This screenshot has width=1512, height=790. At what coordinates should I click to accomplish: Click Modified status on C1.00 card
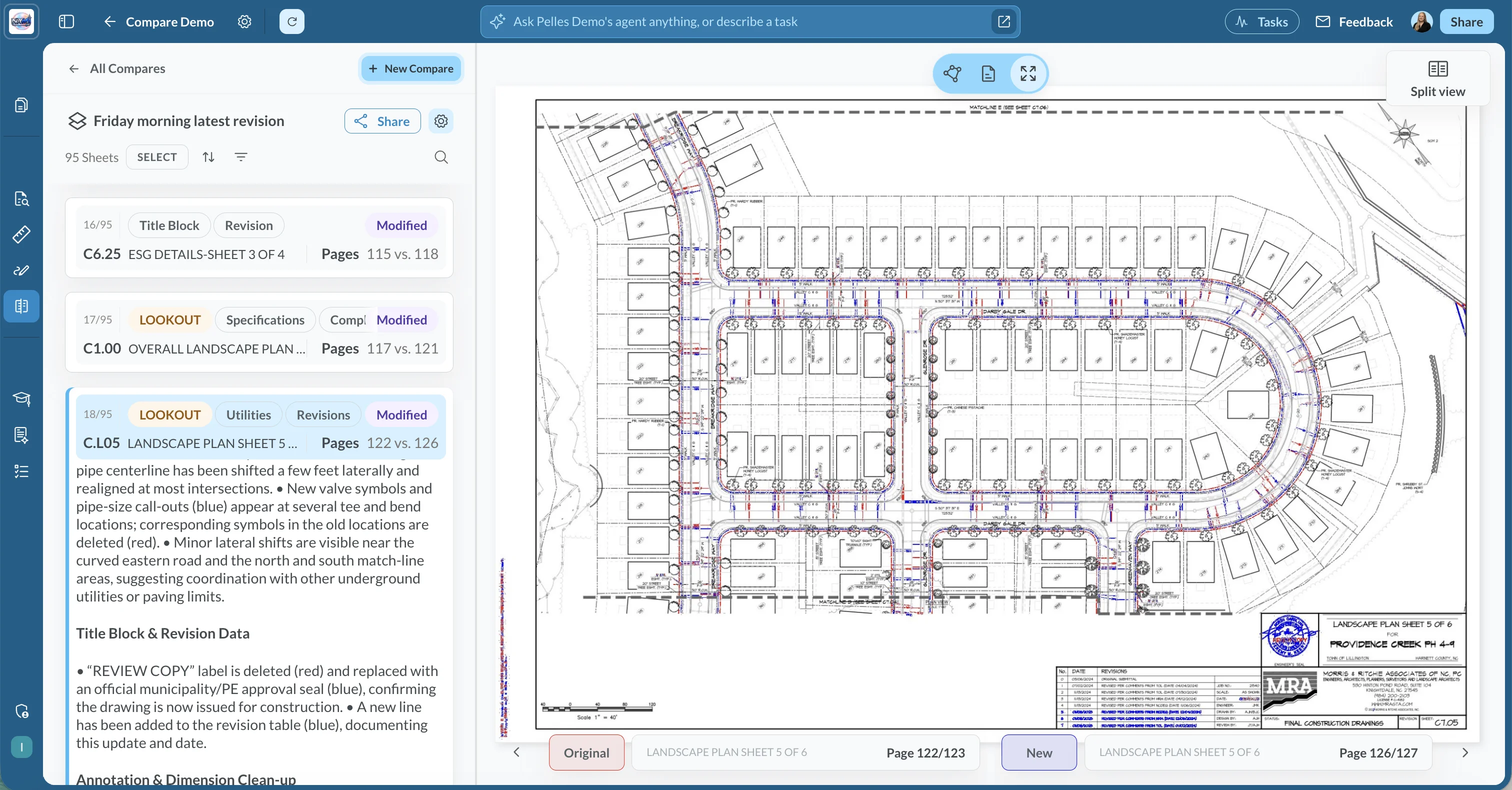[x=401, y=320]
